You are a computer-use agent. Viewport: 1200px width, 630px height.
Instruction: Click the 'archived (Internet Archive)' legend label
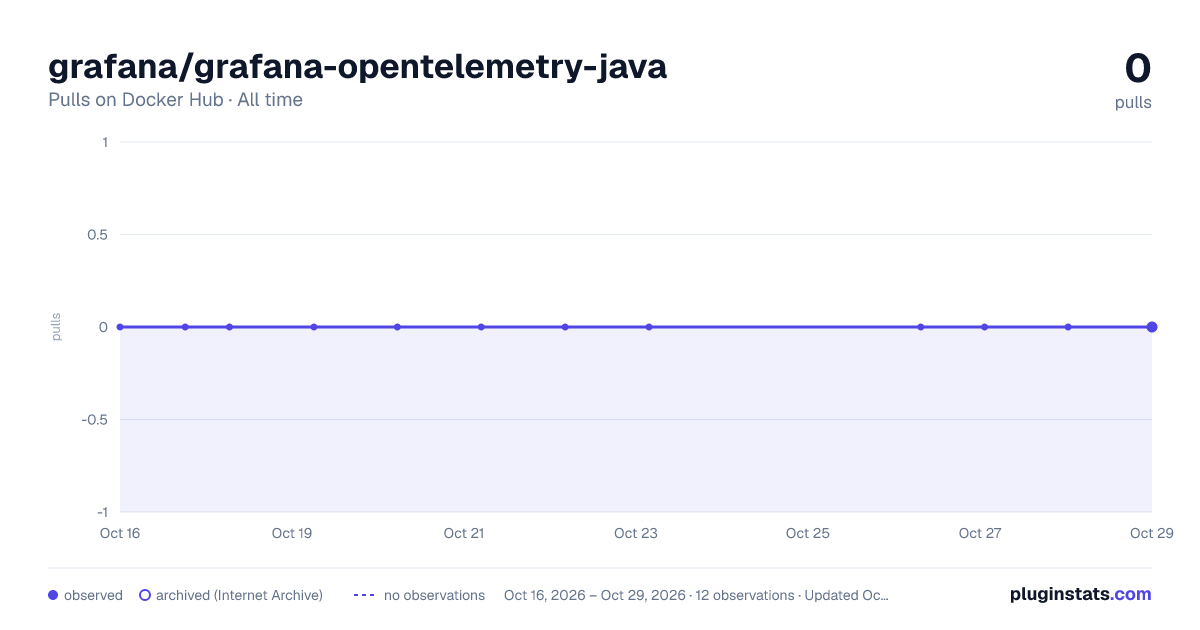[239, 595]
